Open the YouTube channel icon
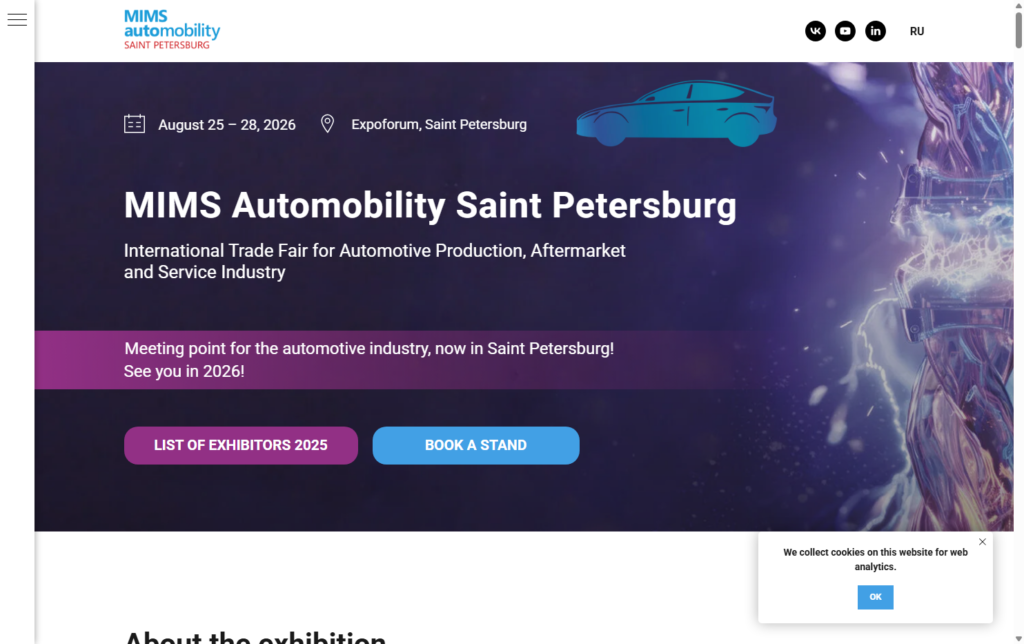 (x=845, y=31)
